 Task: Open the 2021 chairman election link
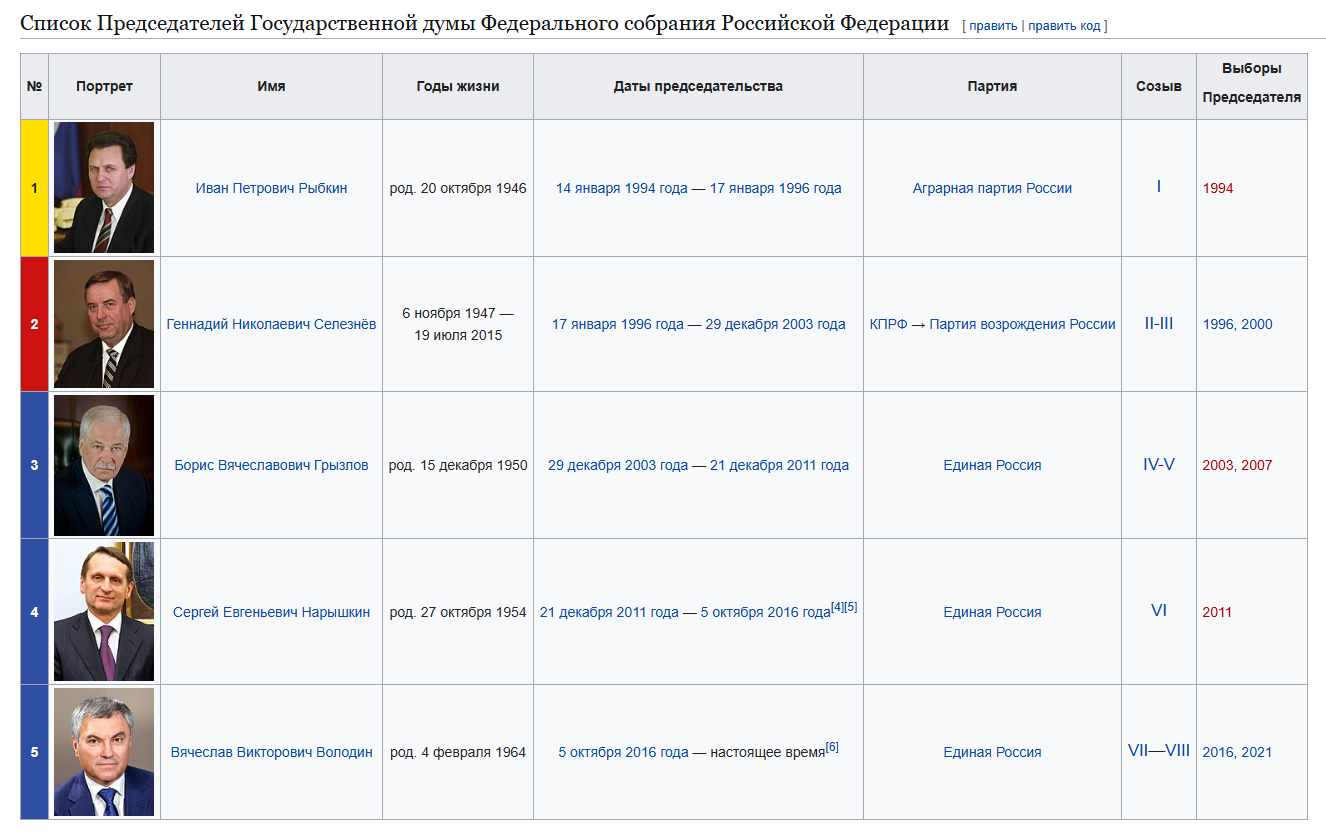click(1257, 752)
